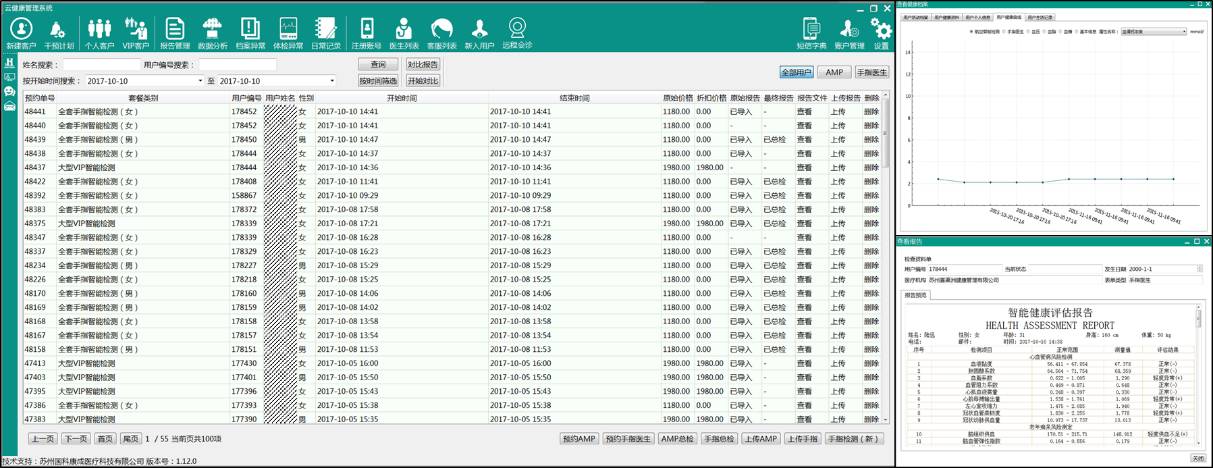Open the 账户管理 account management icon
Image resolution: width=1213 pixels, height=468 pixels.
pos(849,33)
